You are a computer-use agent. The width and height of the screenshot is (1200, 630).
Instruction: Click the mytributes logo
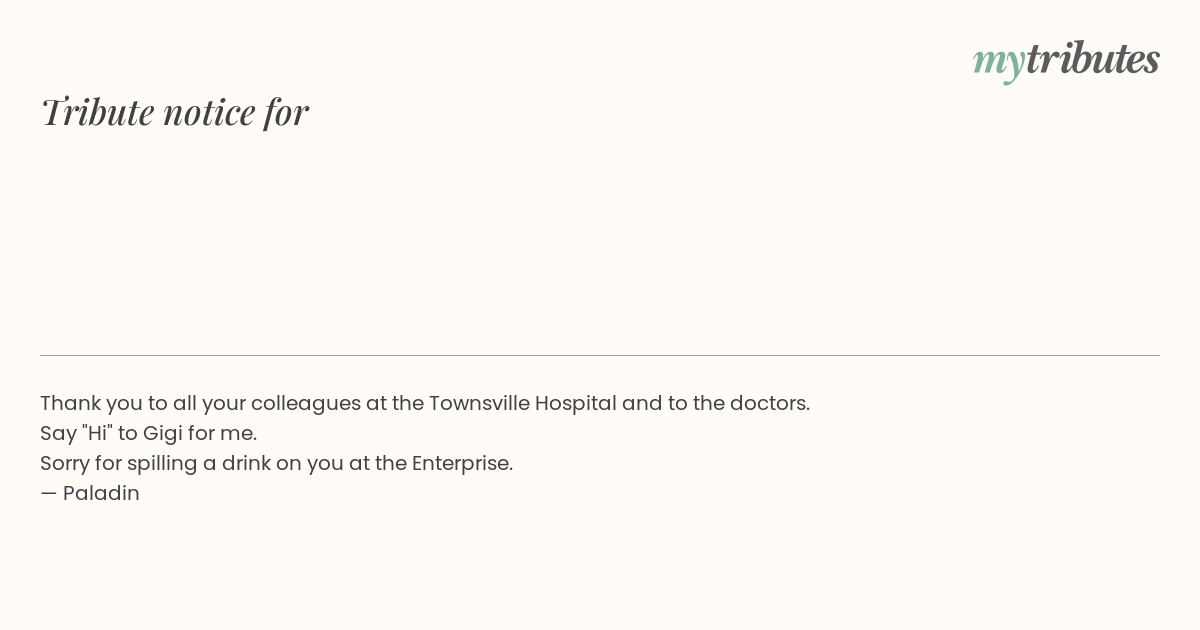coord(1066,60)
